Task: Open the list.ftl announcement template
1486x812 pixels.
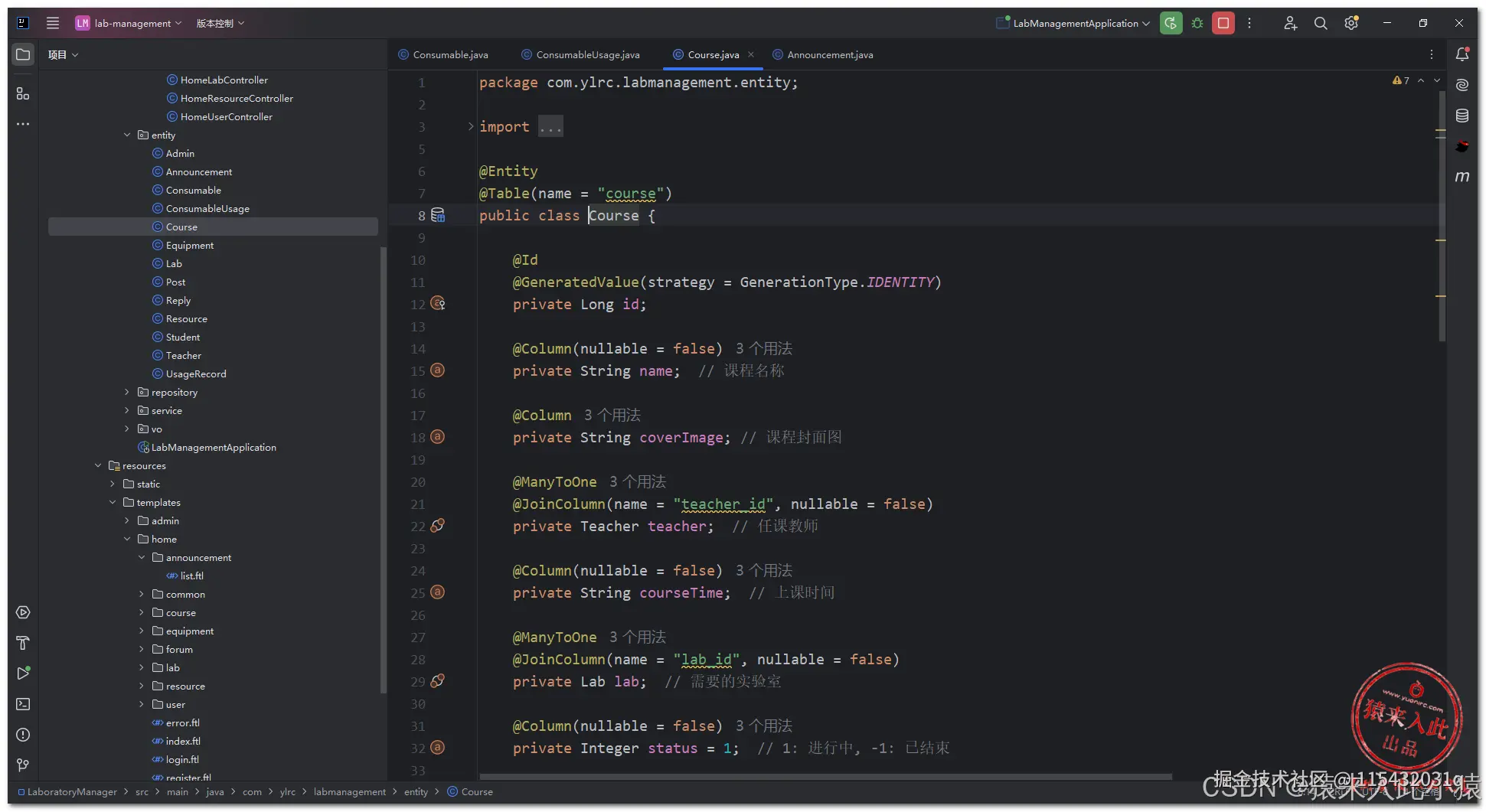Action: 192,576
